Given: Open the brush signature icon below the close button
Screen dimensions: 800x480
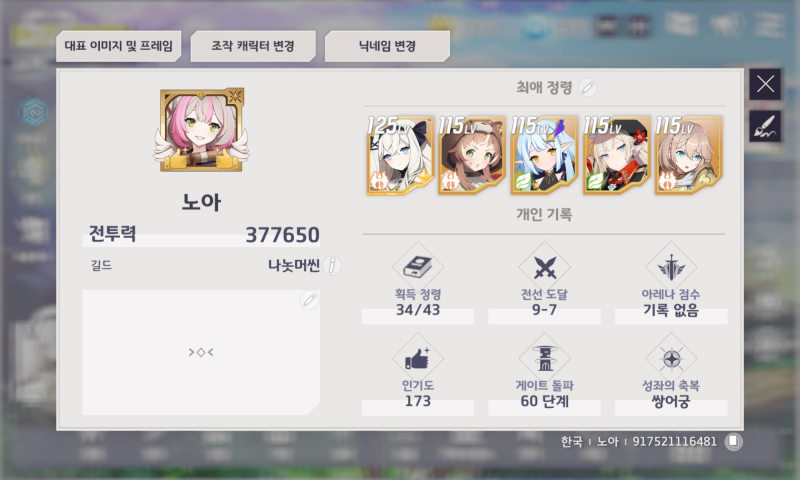Looking at the screenshot, I should pos(765,126).
